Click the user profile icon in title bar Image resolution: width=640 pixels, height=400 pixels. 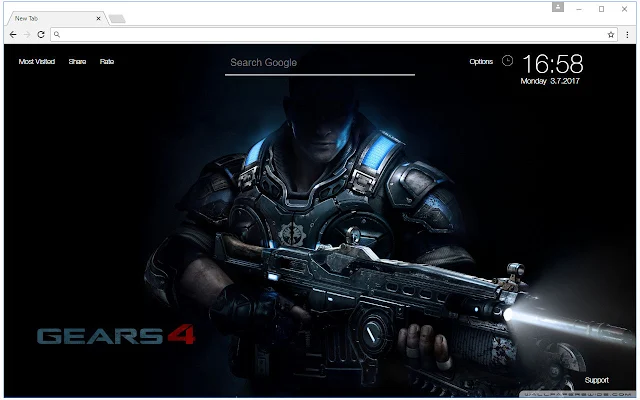pos(558,7)
